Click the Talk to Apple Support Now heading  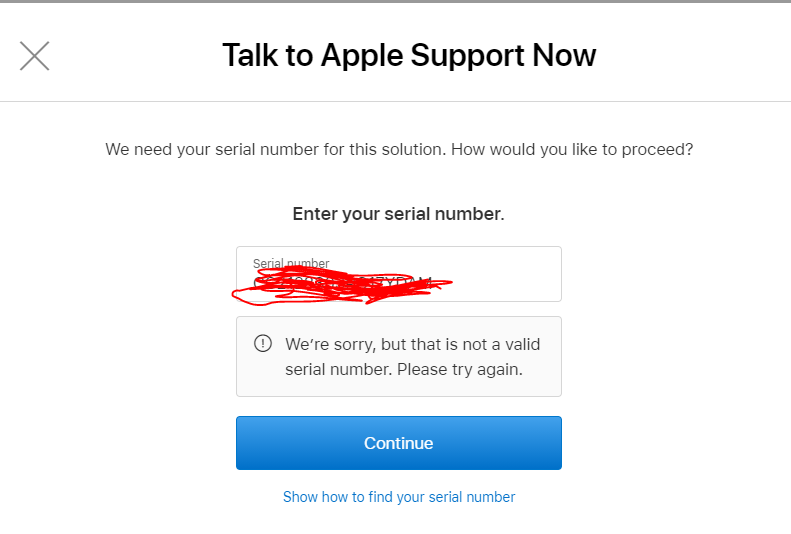409,55
